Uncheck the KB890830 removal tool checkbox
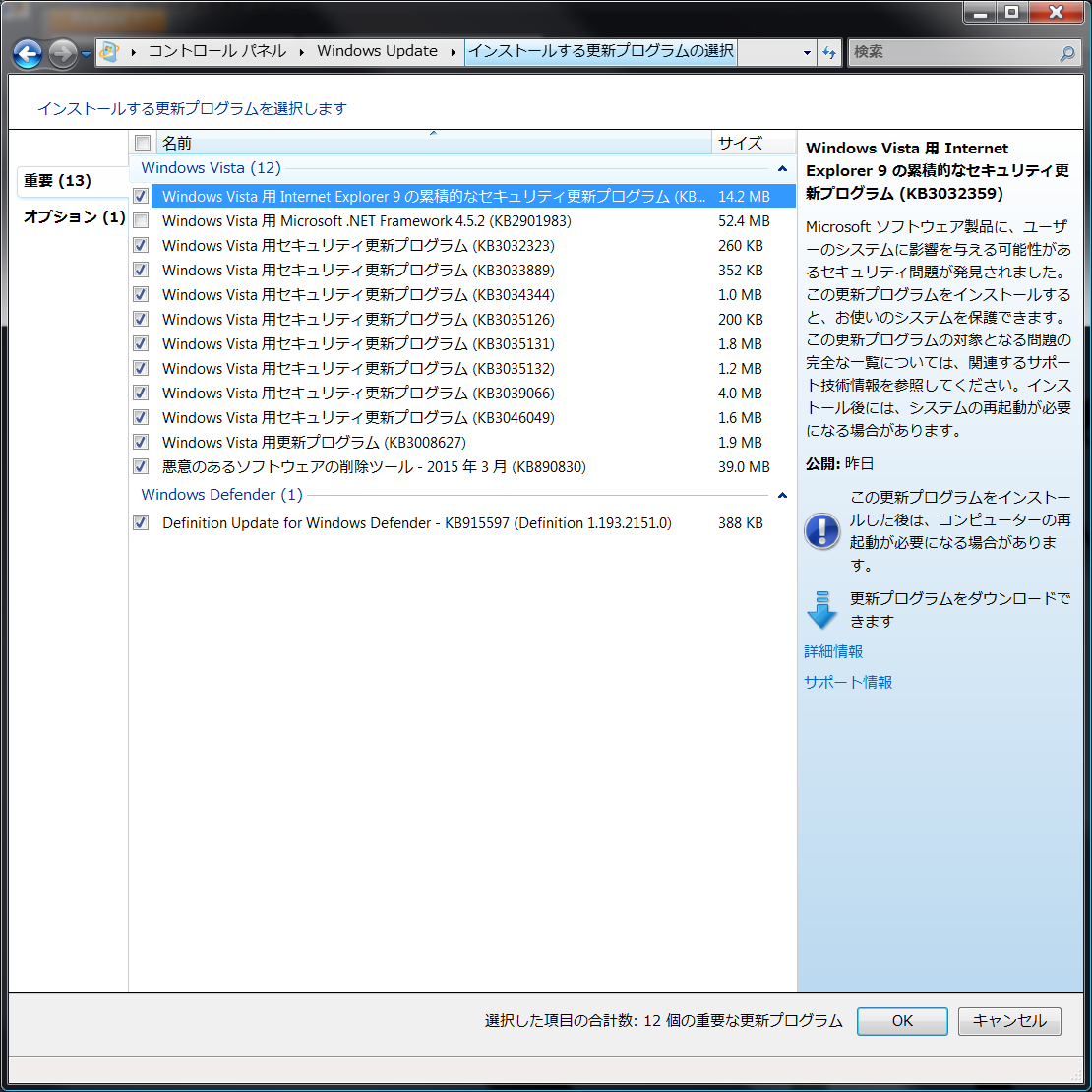Image resolution: width=1092 pixels, height=1092 pixels. [141, 466]
